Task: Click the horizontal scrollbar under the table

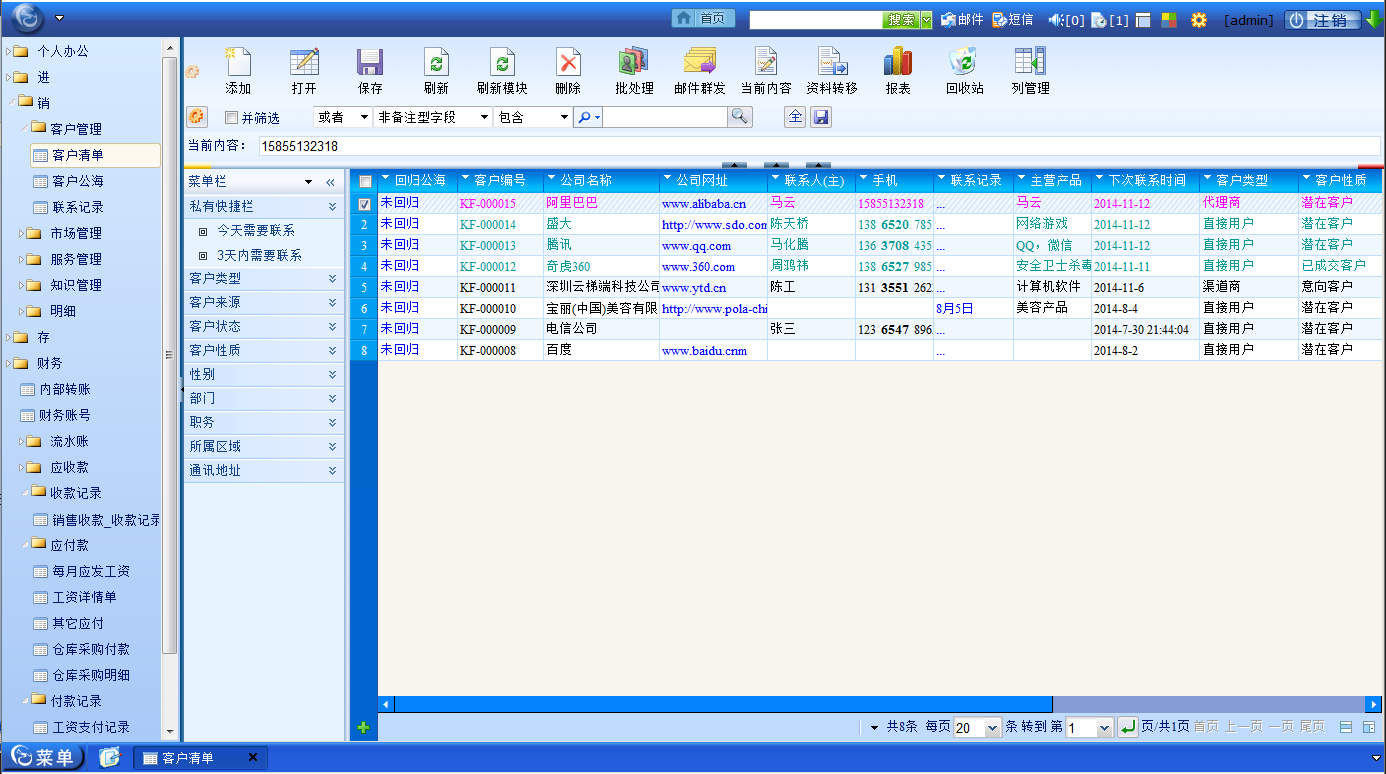Action: pos(723,704)
